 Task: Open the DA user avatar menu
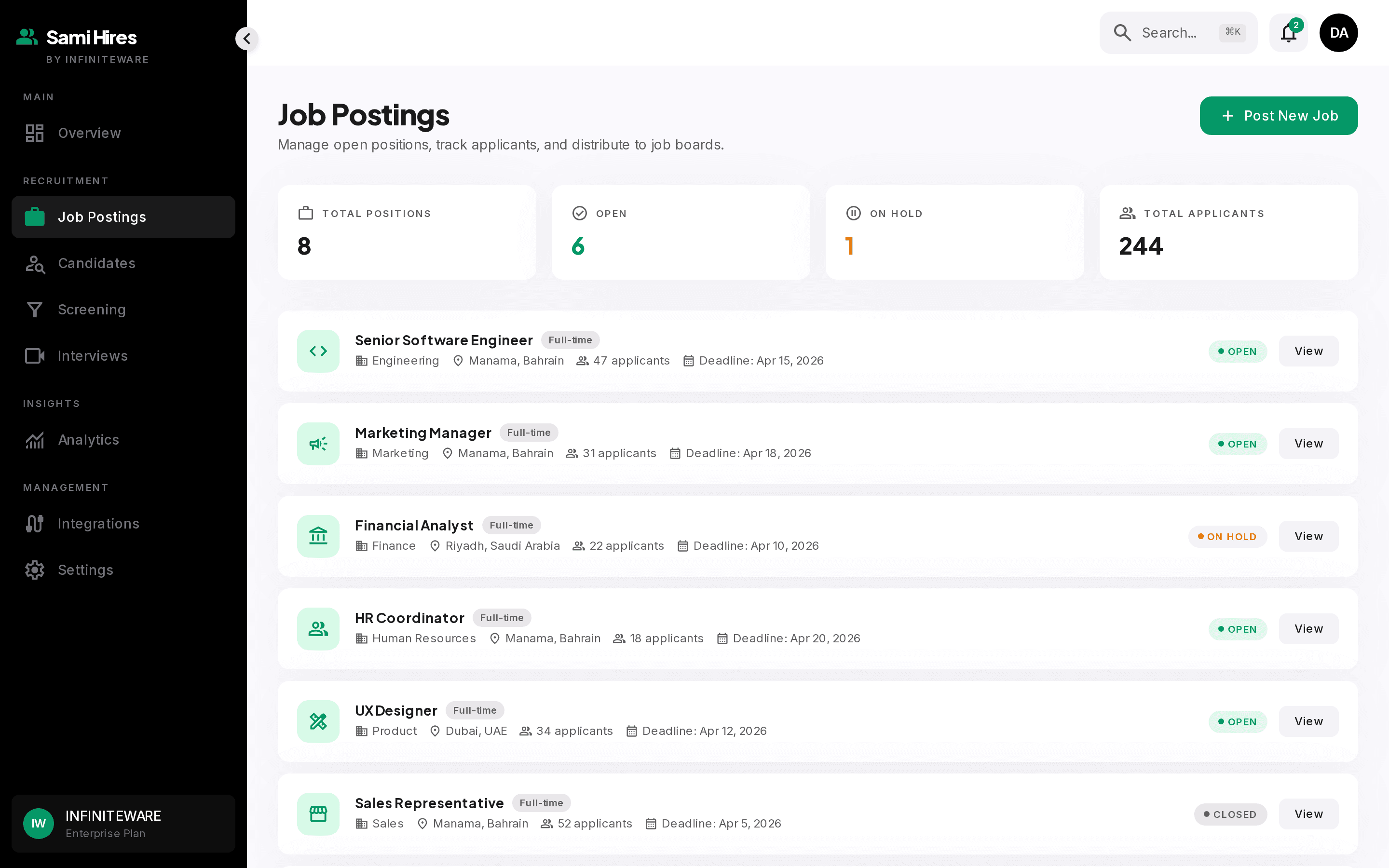click(1338, 33)
